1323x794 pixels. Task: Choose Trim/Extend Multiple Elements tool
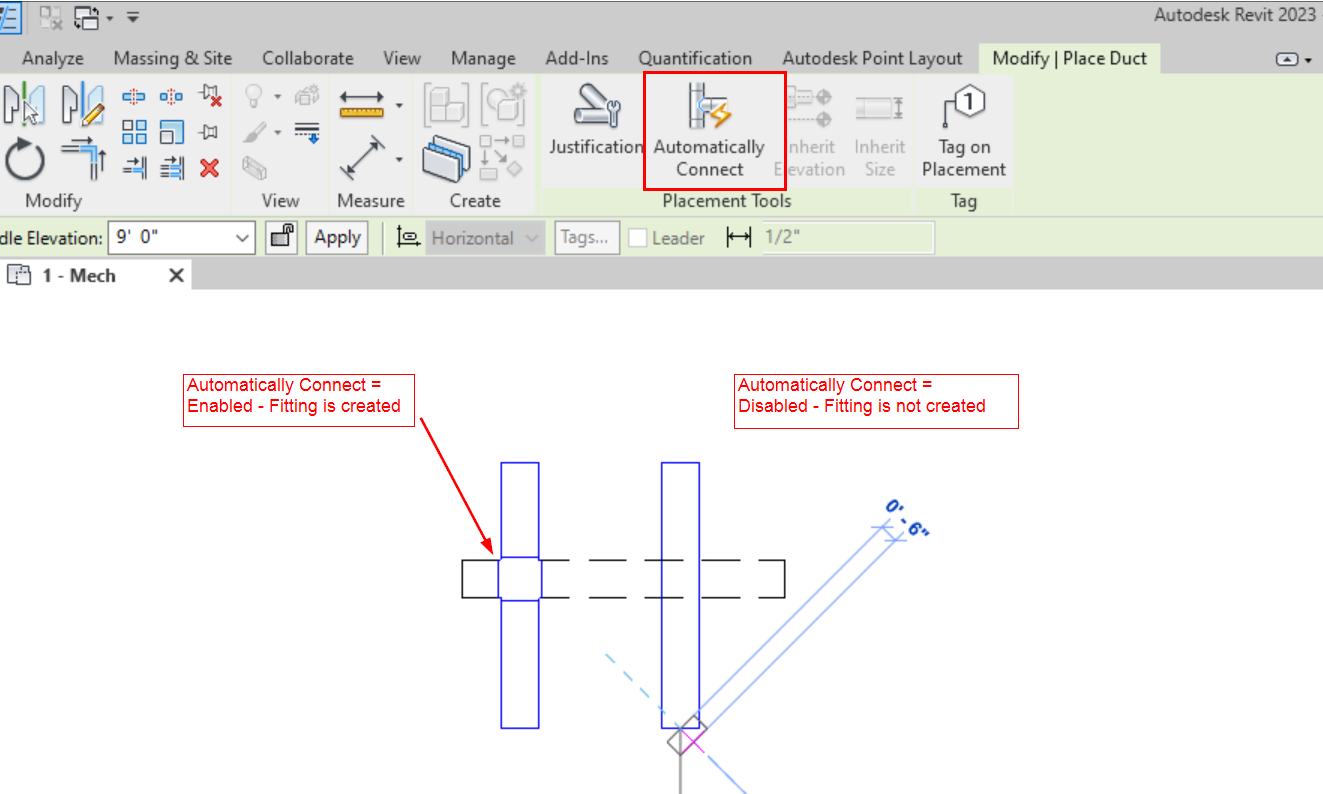click(172, 167)
